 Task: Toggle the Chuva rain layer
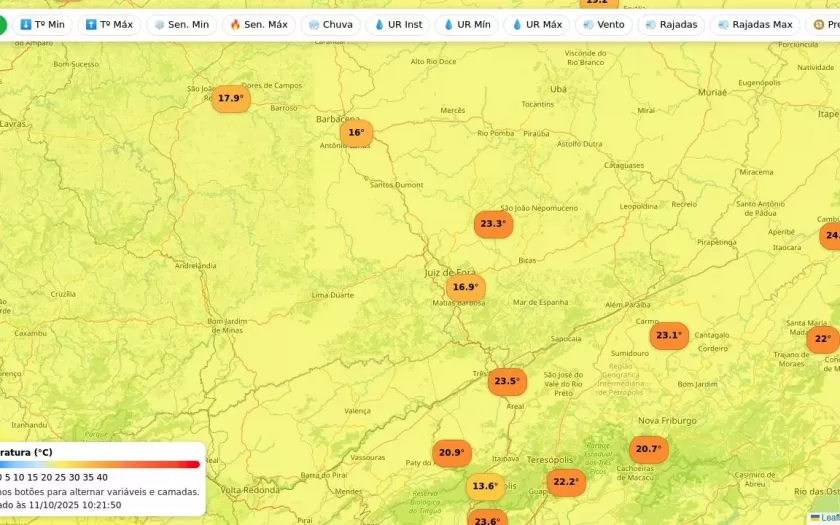tap(330, 25)
